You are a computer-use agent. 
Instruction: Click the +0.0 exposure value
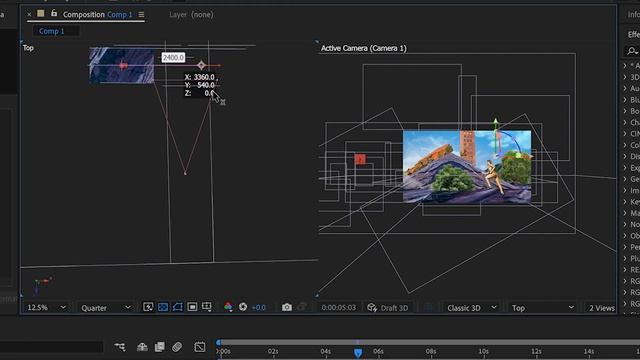click(259, 307)
